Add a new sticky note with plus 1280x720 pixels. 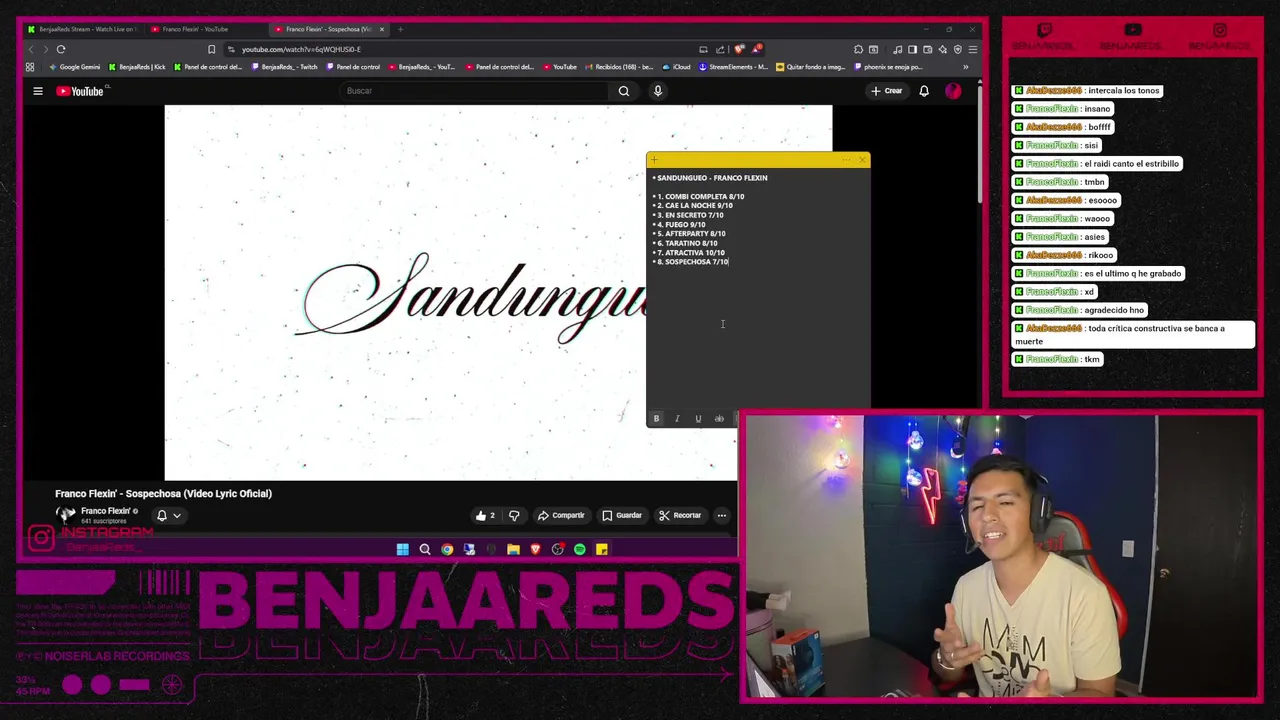[x=654, y=160]
